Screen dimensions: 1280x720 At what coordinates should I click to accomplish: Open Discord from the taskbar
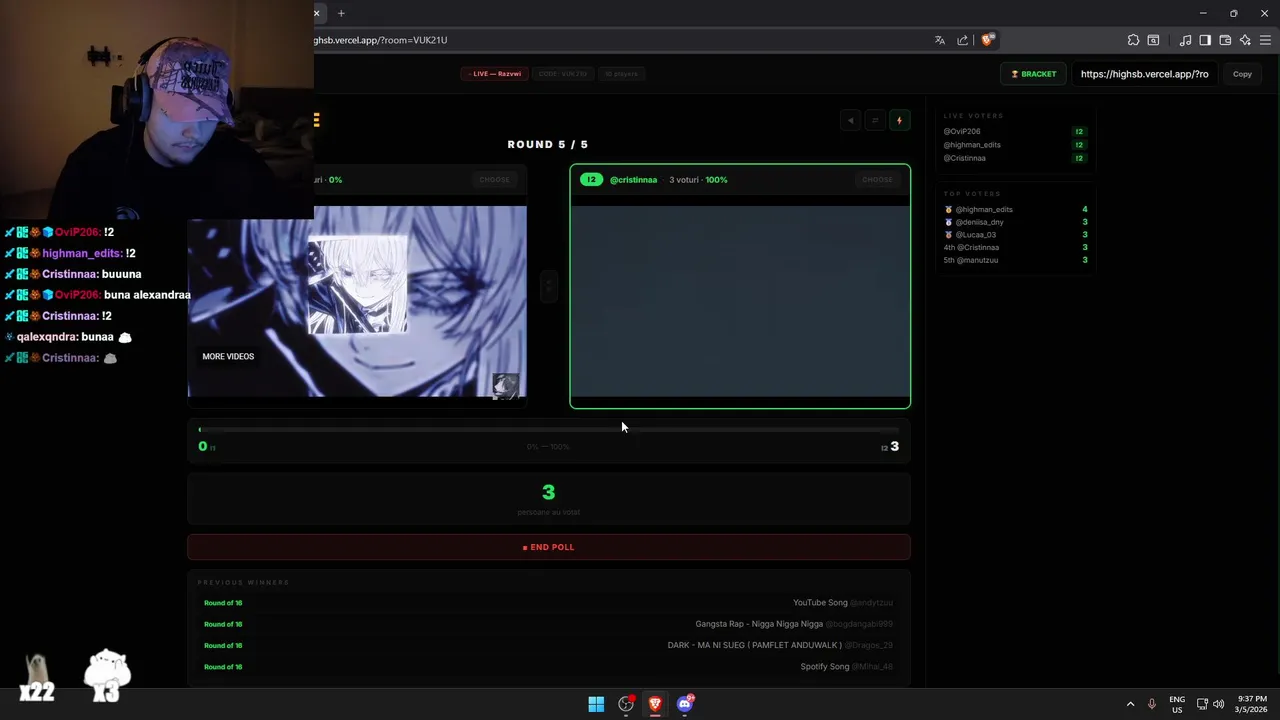(685, 704)
